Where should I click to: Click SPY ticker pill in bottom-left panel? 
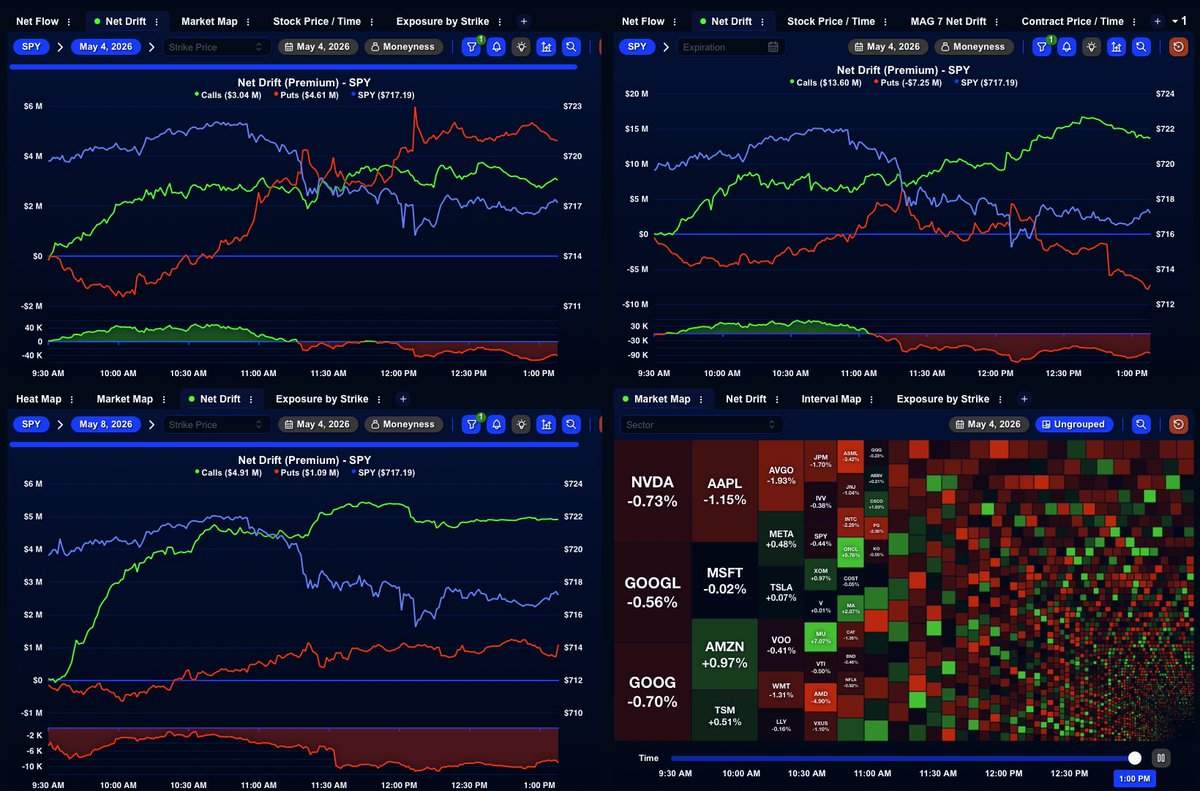coord(32,424)
